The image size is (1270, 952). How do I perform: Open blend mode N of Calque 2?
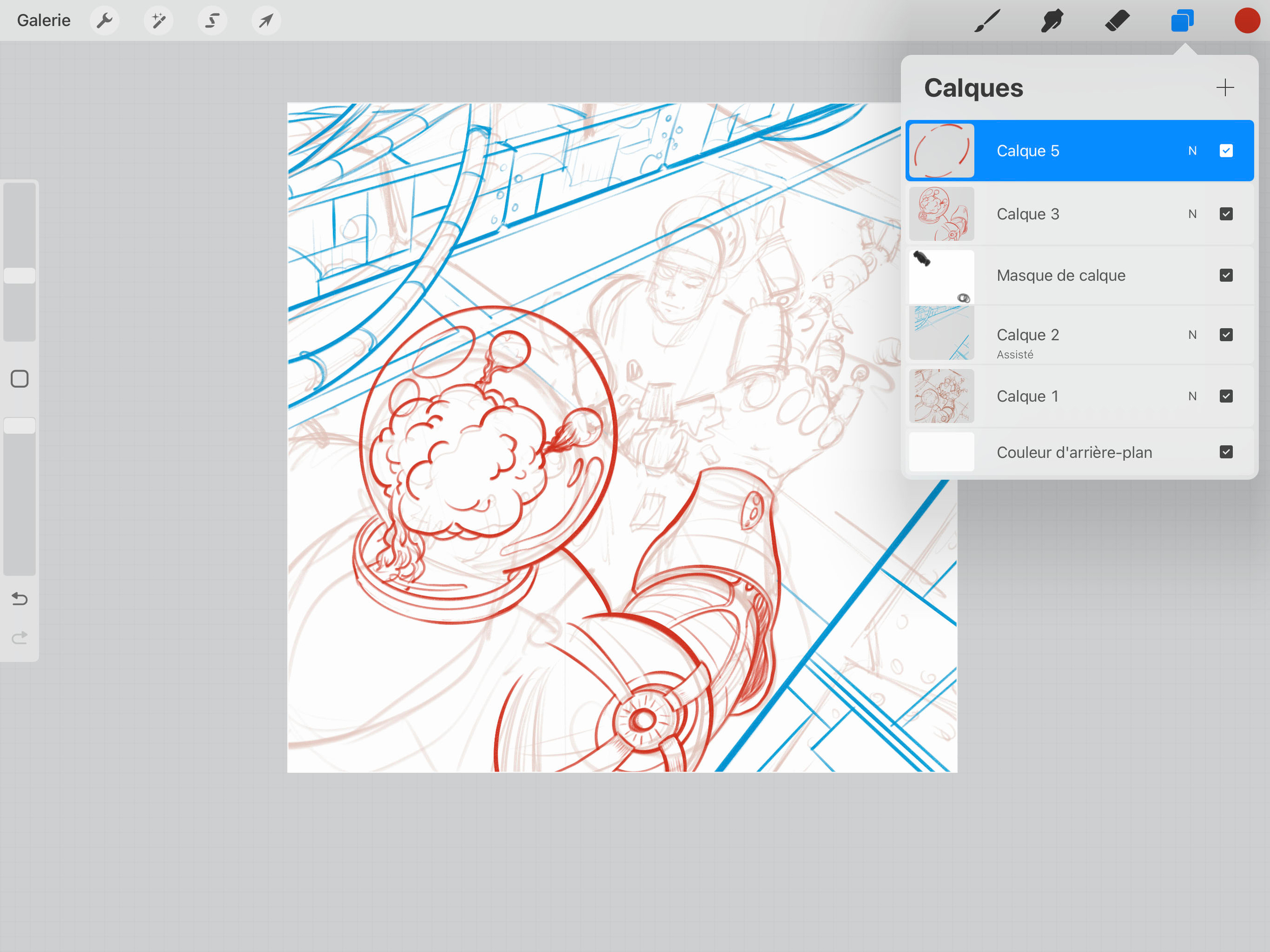1192,335
